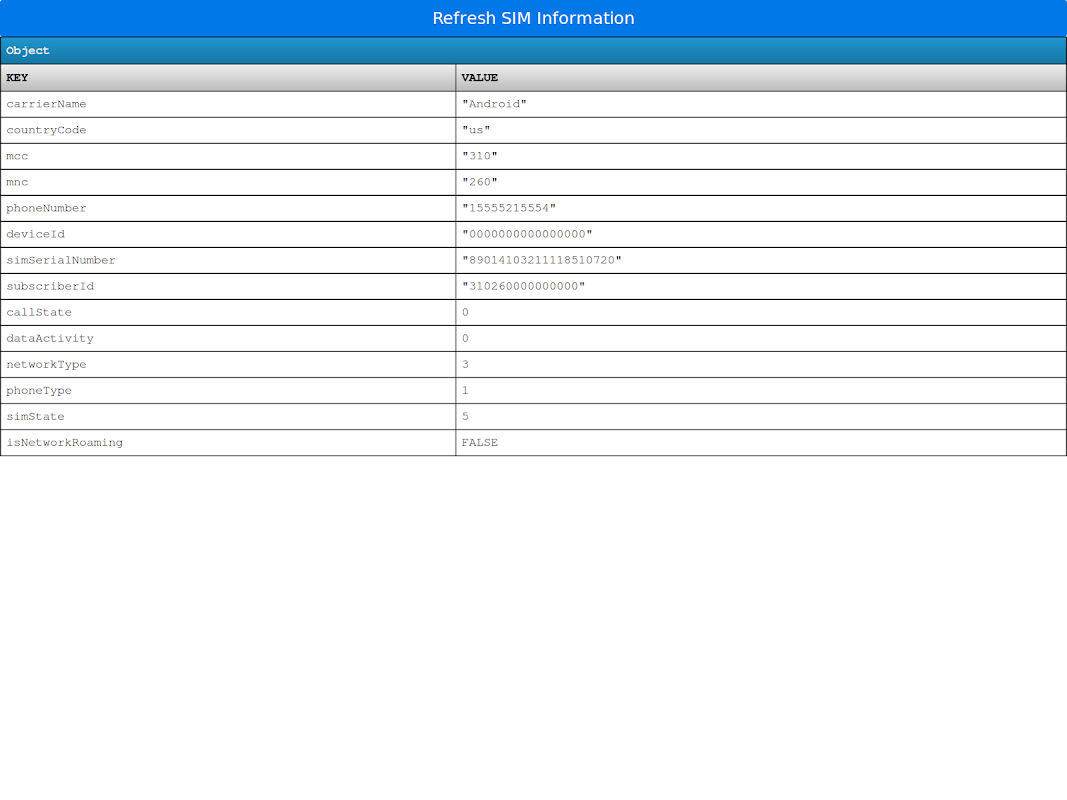
Task: Select the dataActivity key cell
Action: pos(228,338)
